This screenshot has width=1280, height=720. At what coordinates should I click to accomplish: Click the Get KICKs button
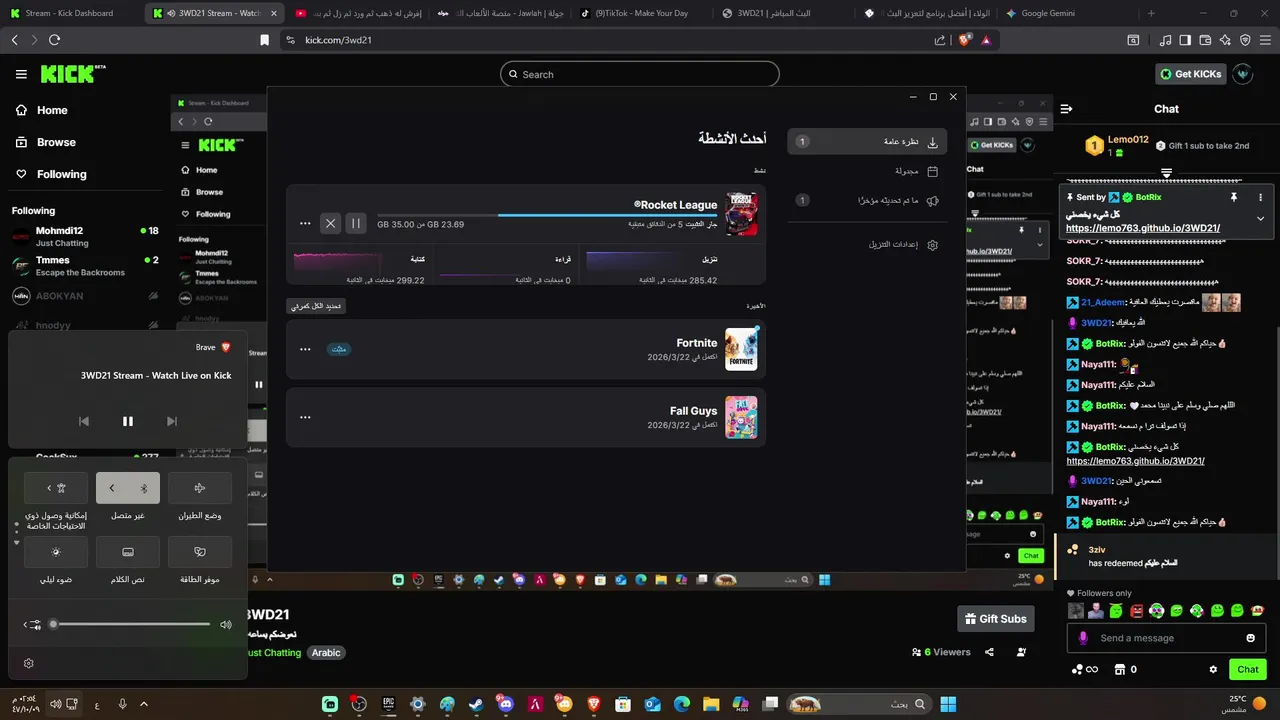point(1190,74)
